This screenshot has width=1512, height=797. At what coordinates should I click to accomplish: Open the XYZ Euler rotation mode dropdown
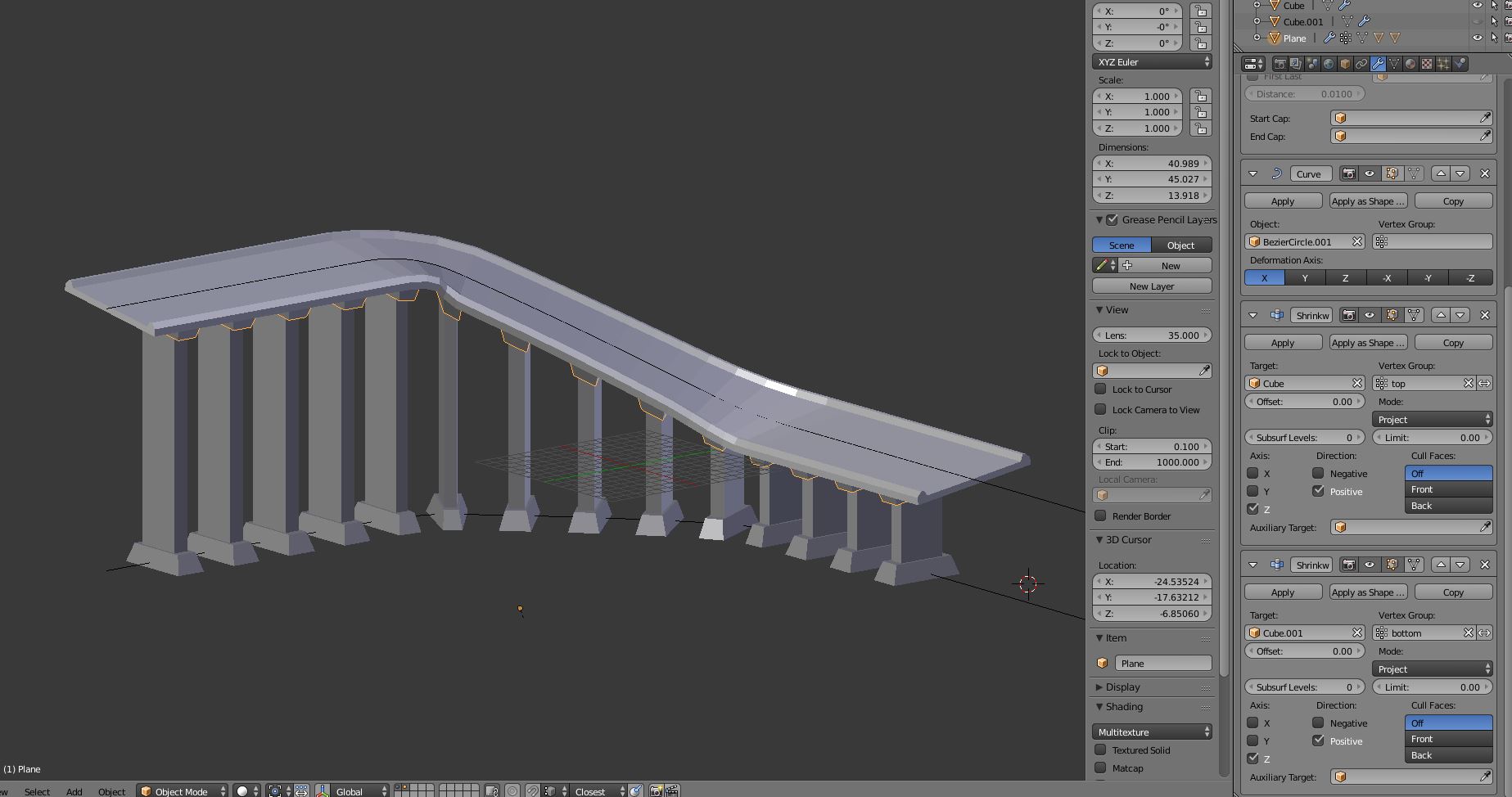tap(1152, 61)
